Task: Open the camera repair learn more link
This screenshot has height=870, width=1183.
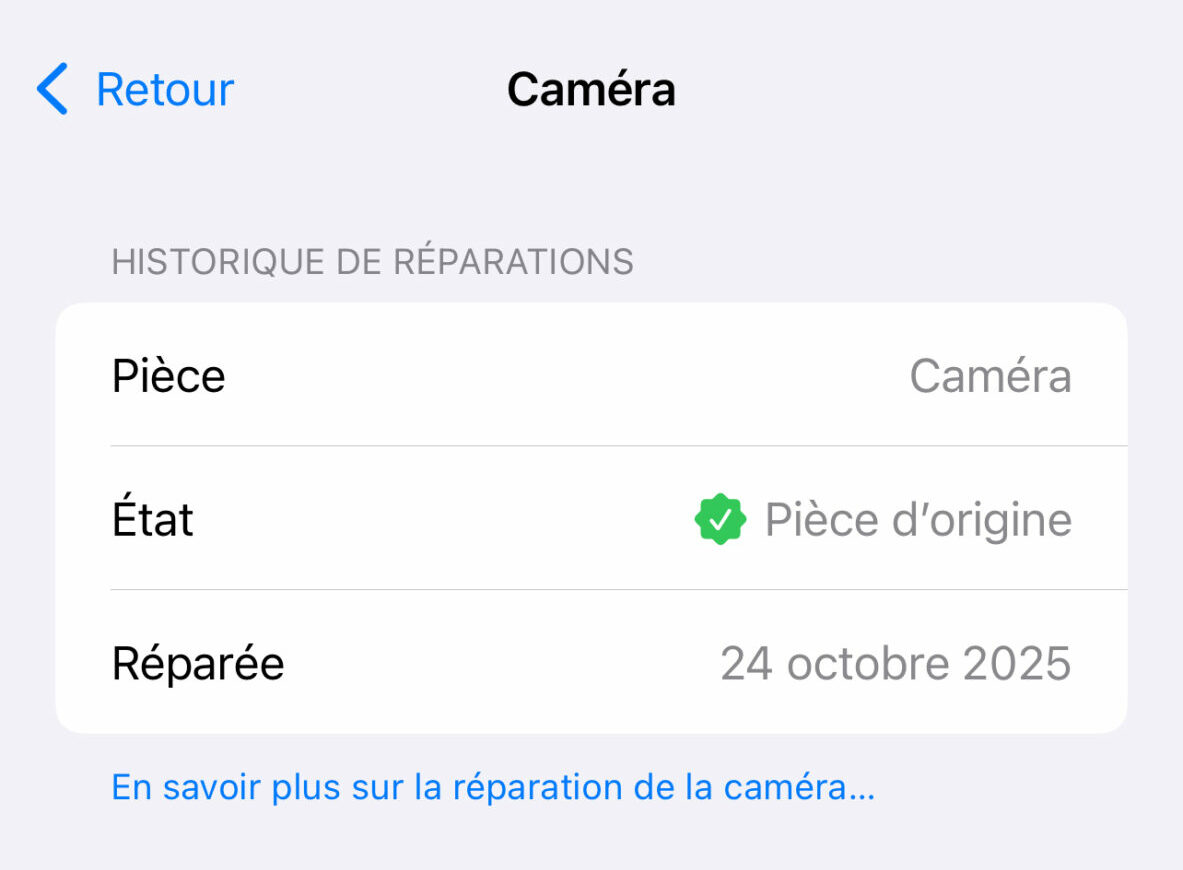Action: (492, 787)
